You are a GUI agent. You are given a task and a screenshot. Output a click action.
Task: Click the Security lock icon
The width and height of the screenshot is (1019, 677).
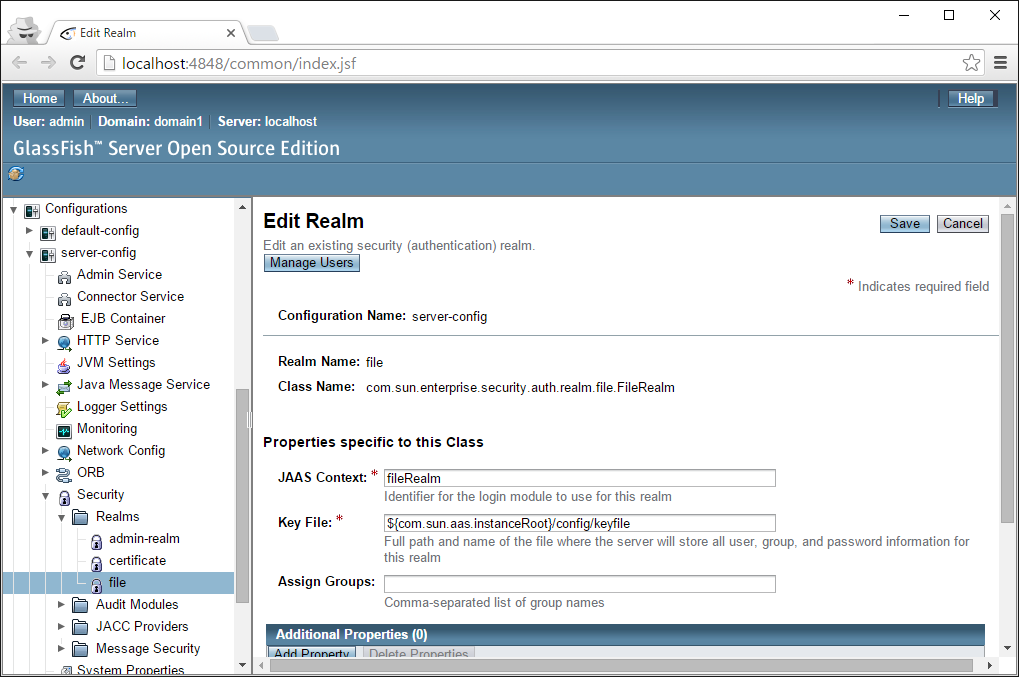[64, 497]
